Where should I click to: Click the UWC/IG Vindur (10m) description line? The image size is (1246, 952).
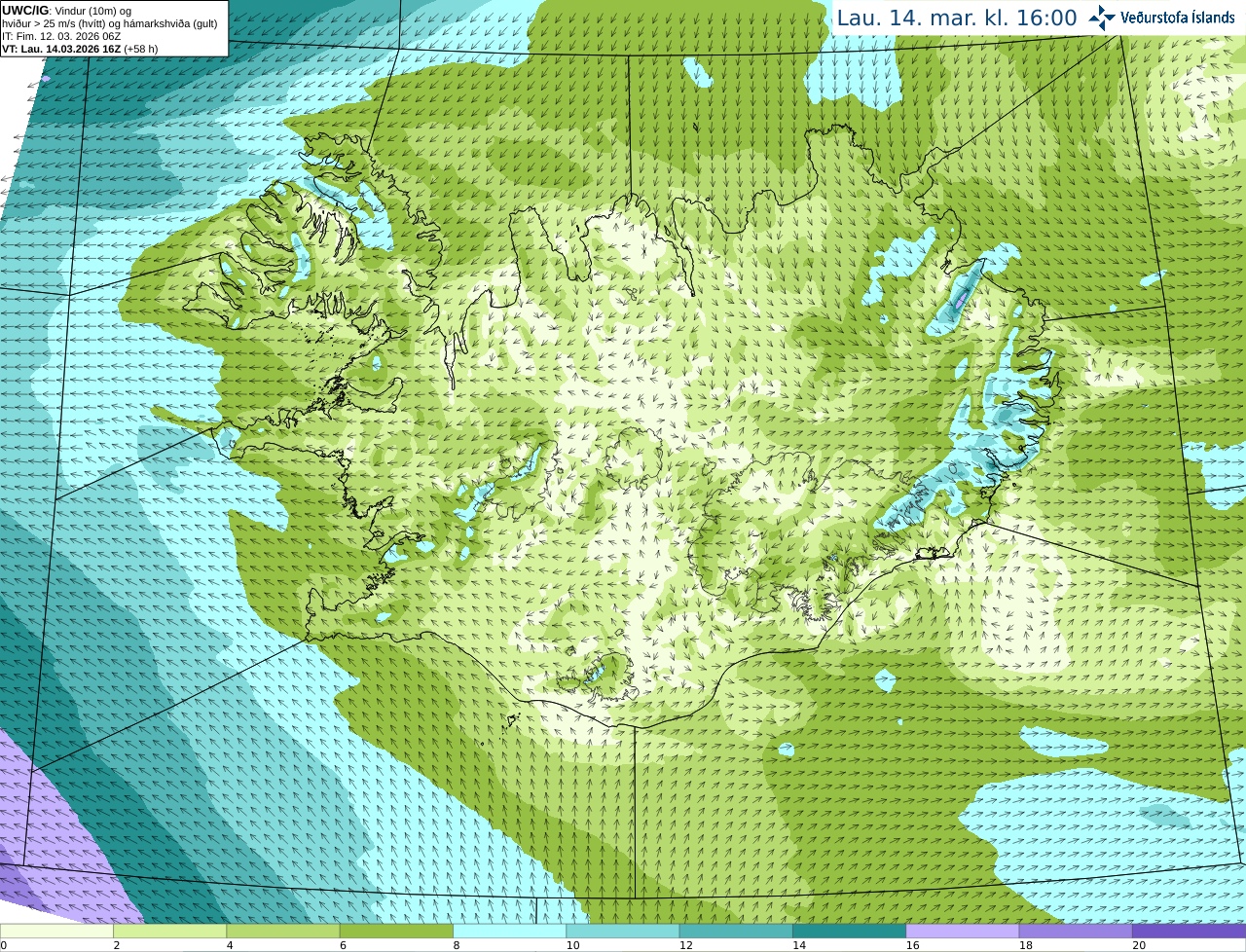coord(67,11)
